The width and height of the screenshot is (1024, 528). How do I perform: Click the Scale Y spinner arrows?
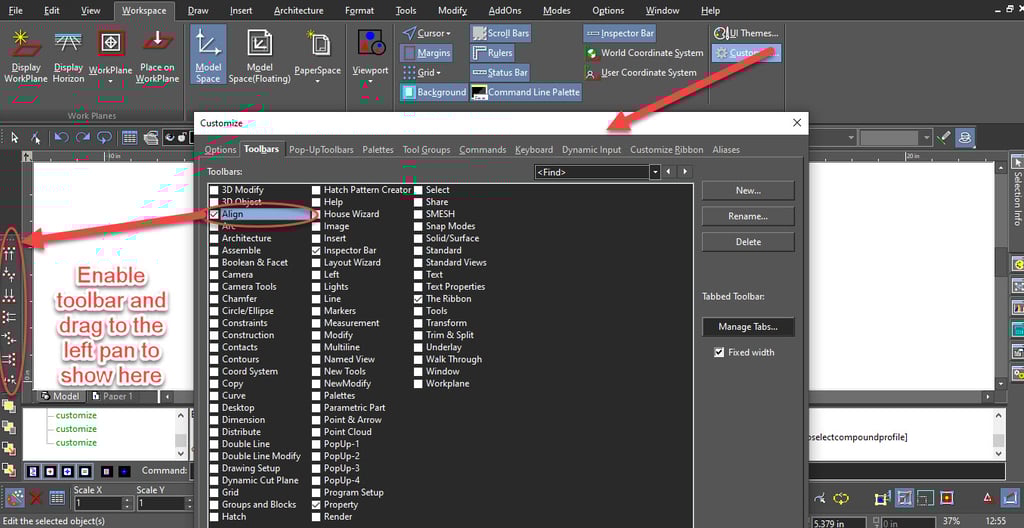coord(189,504)
